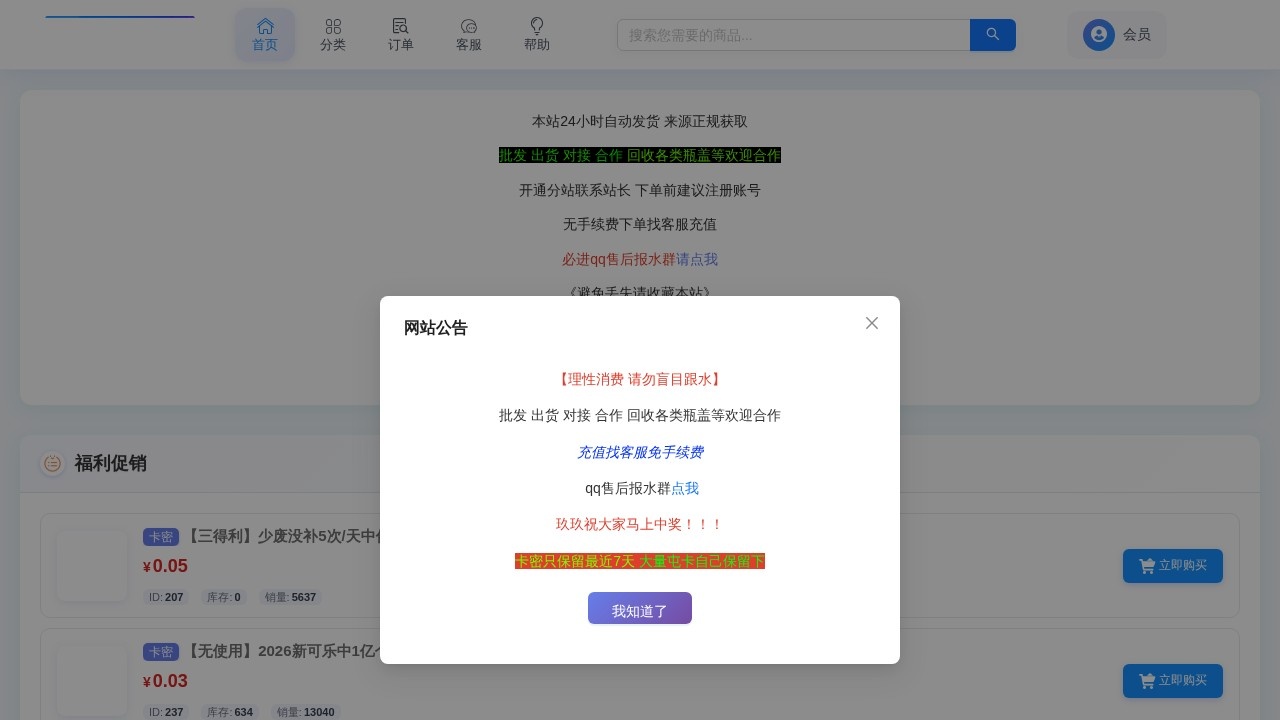The image size is (1280, 720).
Task: Open the 订单 orders tab
Action: (x=401, y=35)
